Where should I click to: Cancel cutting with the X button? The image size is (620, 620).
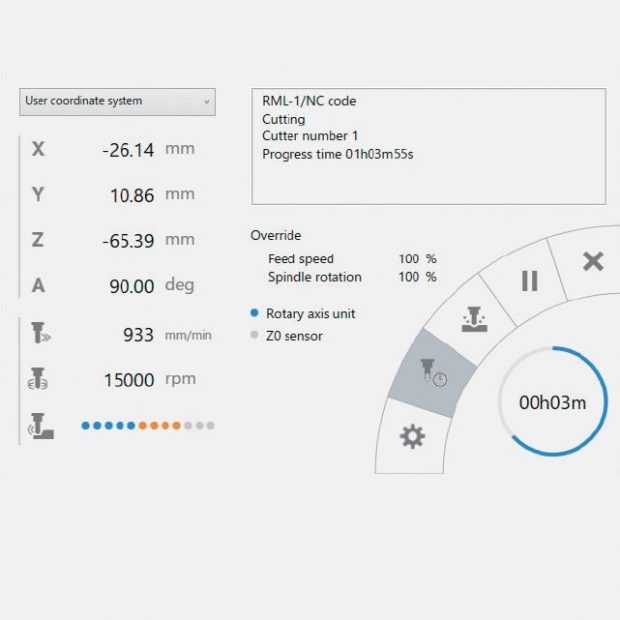(593, 261)
